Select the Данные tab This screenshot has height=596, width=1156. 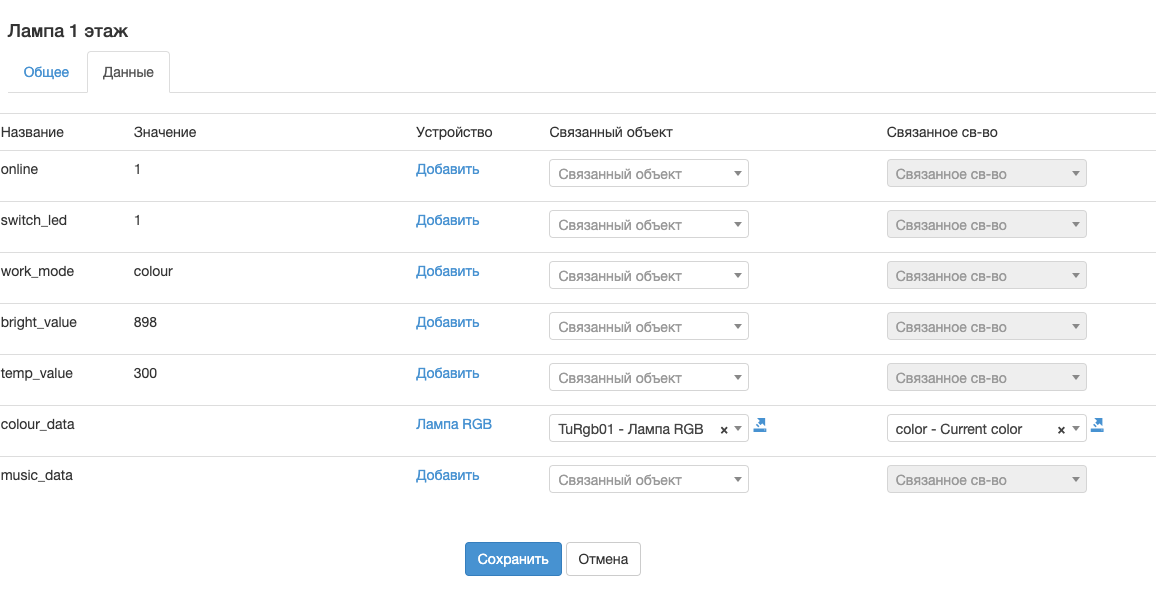point(128,73)
